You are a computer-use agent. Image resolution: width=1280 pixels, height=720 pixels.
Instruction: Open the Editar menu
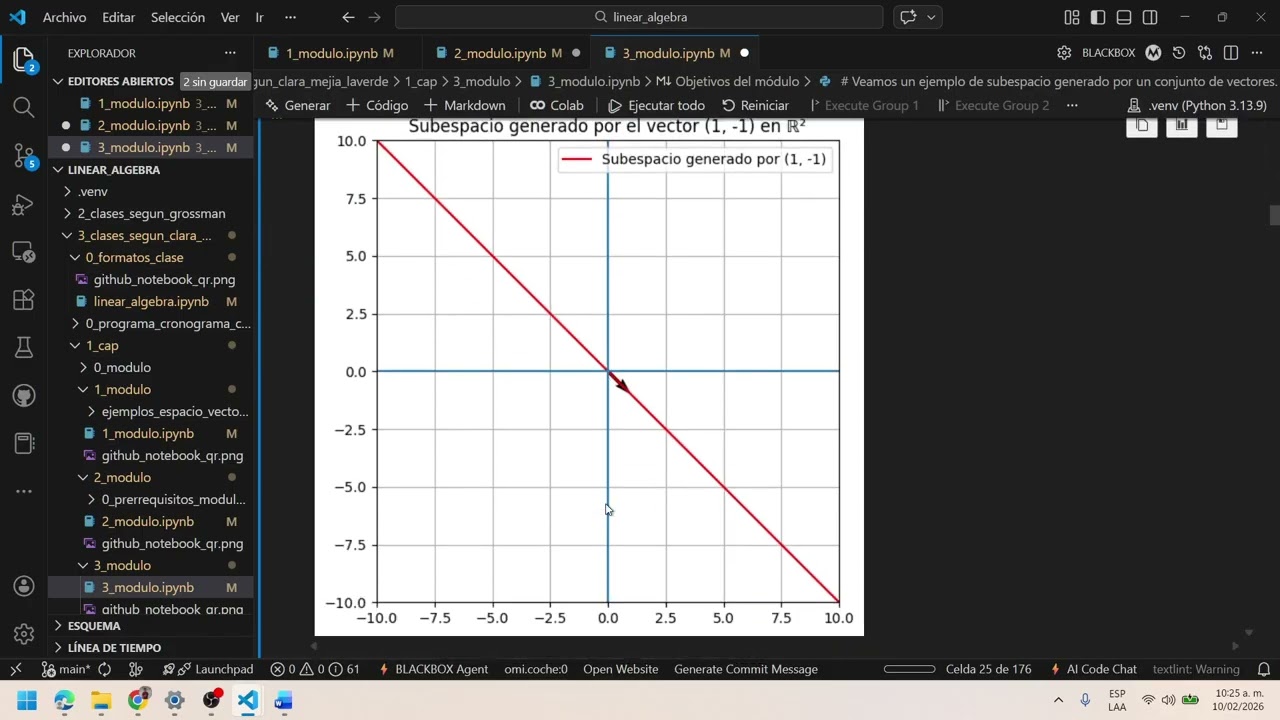tap(118, 17)
